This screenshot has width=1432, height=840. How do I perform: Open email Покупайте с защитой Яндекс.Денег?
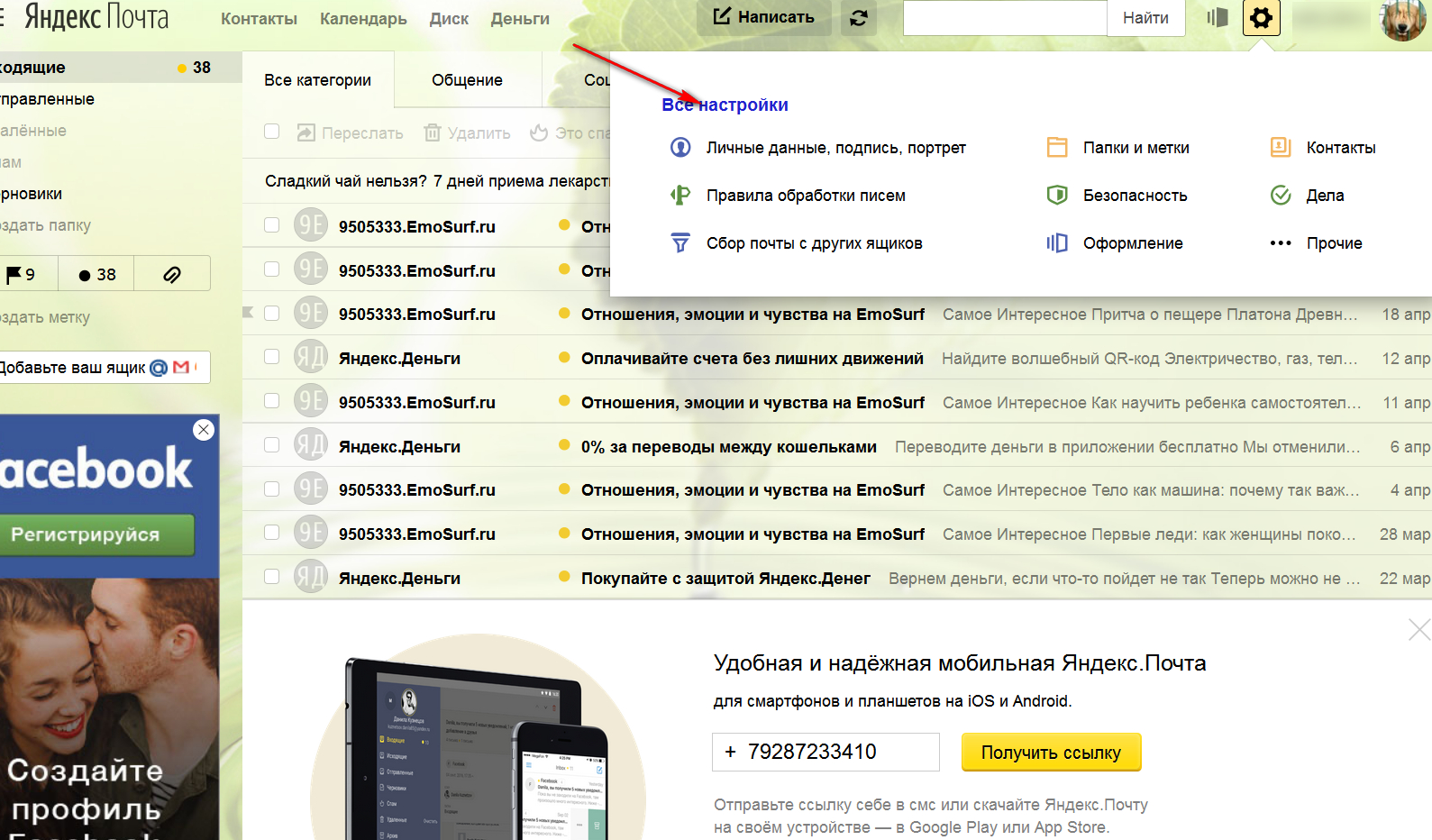[x=725, y=579]
